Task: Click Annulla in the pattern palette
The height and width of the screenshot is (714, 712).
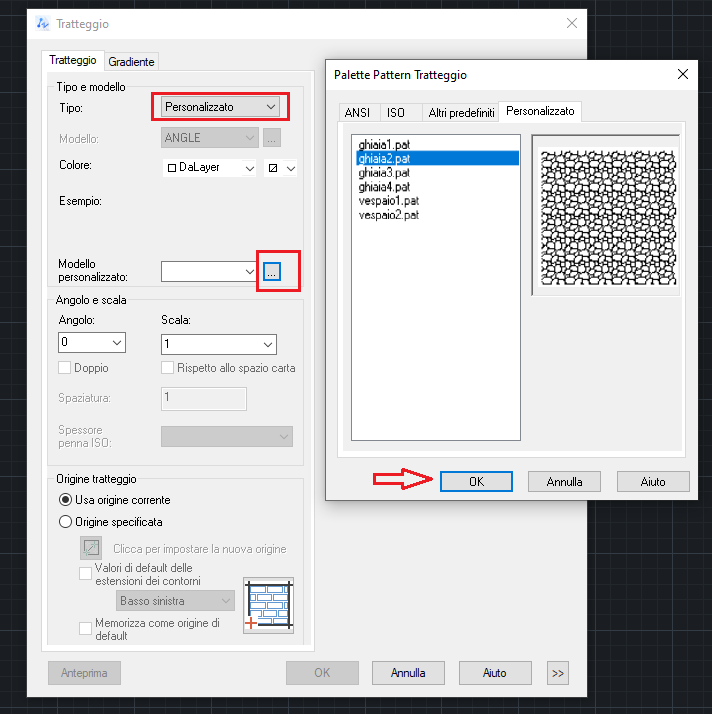Action: [564, 481]
